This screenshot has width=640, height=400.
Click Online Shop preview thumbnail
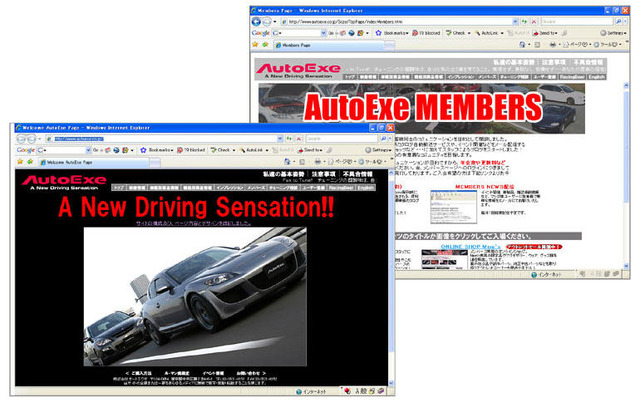point(444,259)
